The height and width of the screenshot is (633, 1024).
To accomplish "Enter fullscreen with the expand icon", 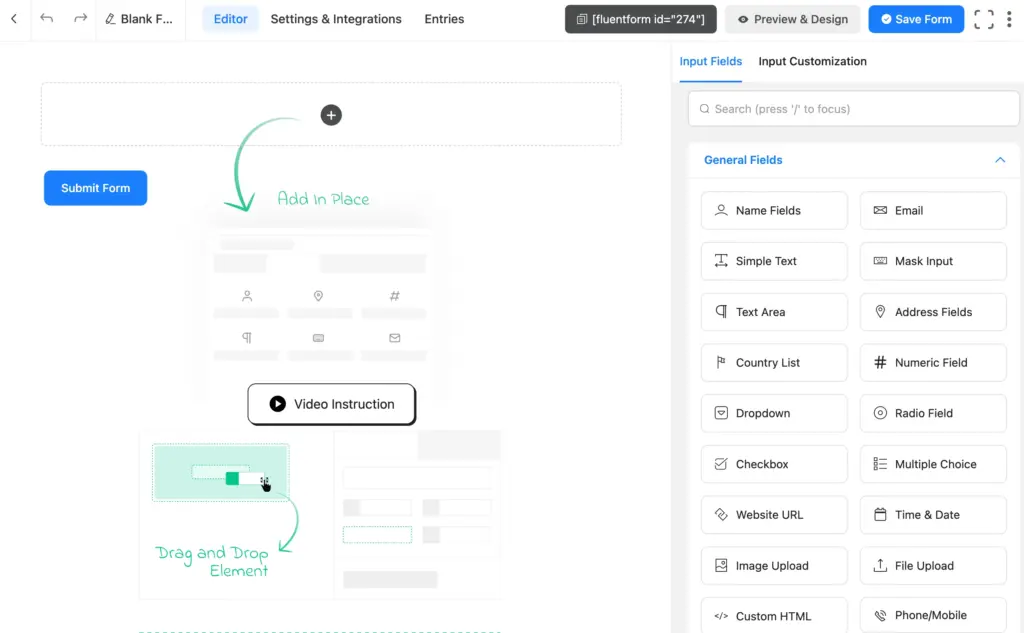I will 984,18.
